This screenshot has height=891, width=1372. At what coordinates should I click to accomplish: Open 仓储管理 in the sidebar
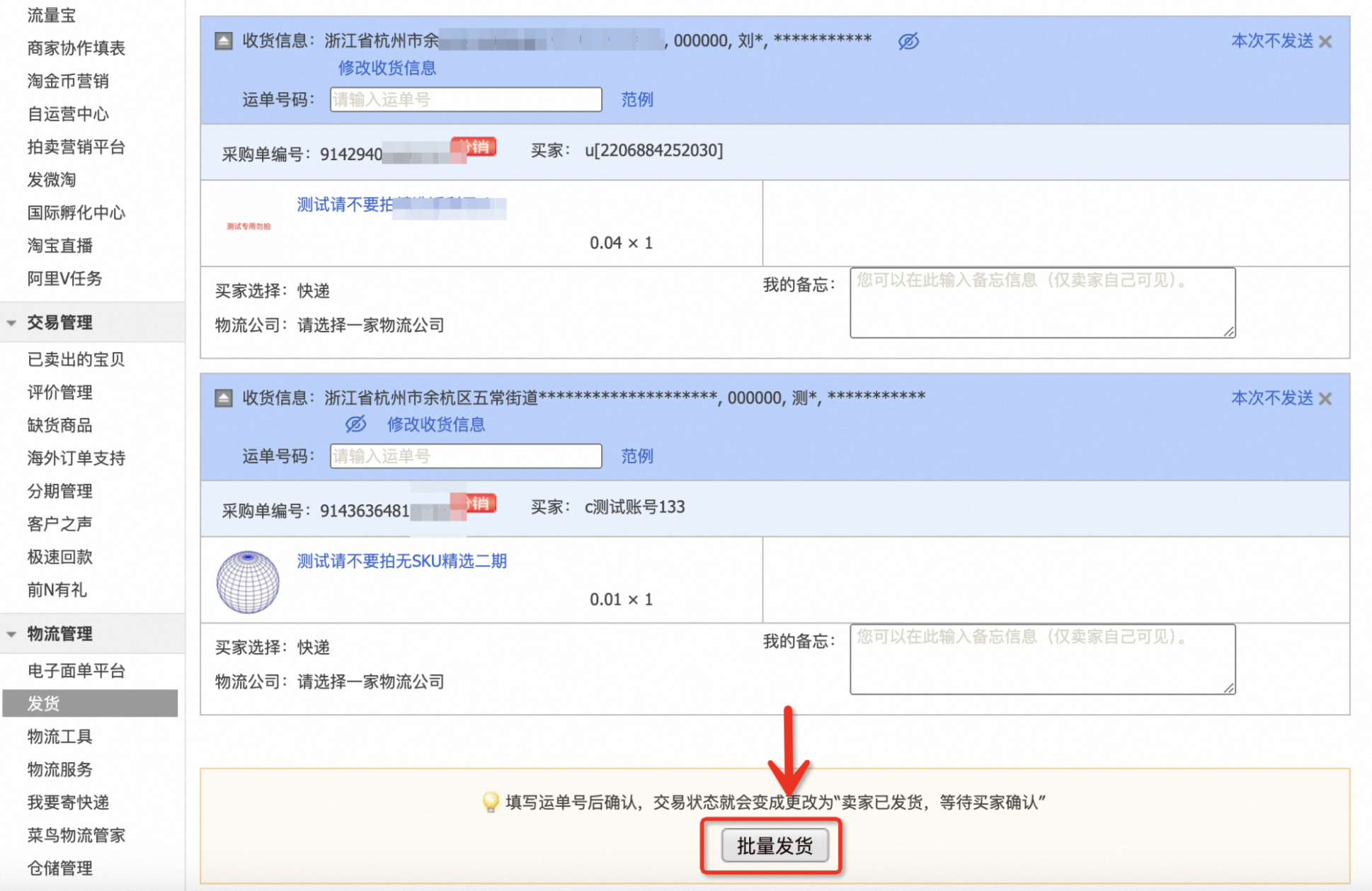click(x=60, y=868)
